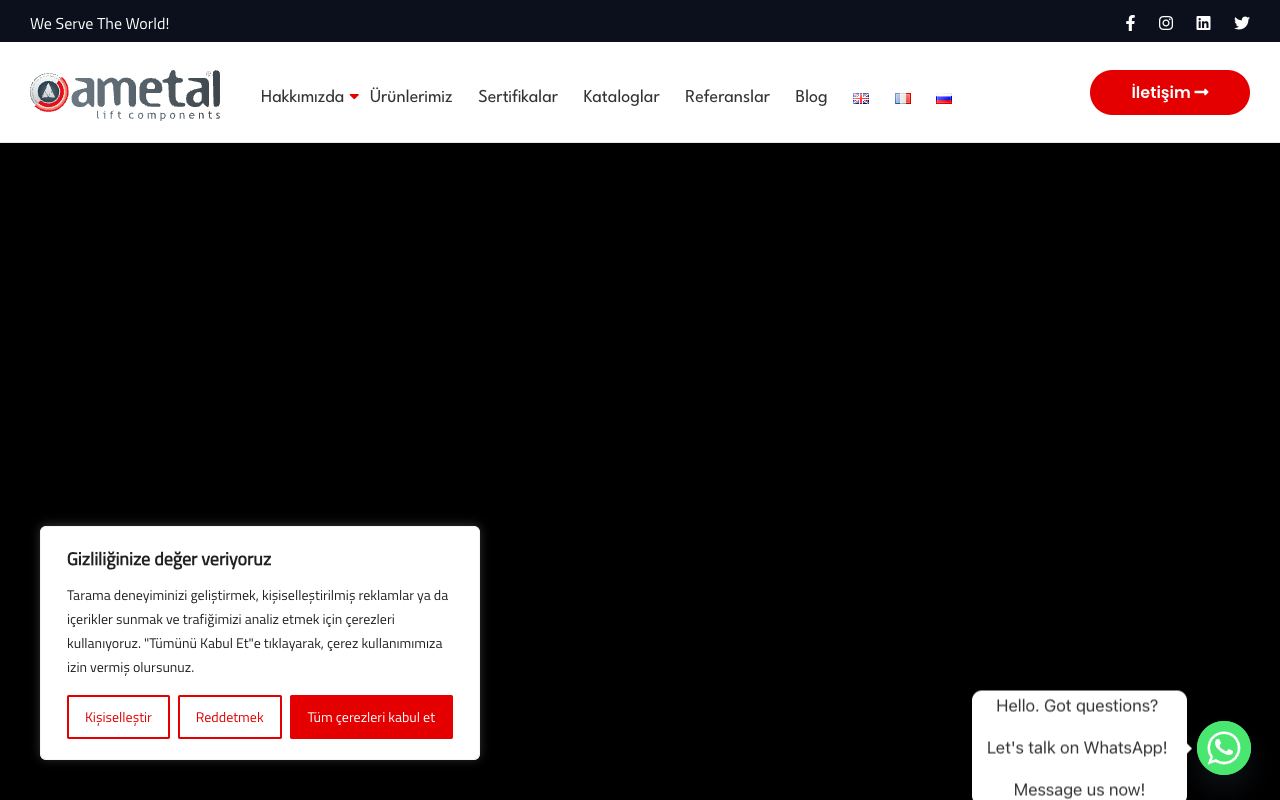Switch language to English flag

pos(861,98)
